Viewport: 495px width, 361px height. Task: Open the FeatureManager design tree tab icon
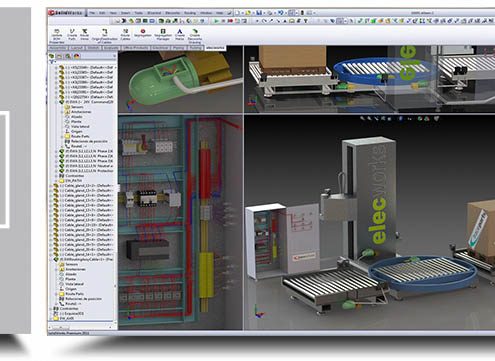pyautogui.click(x=52, y=56)
